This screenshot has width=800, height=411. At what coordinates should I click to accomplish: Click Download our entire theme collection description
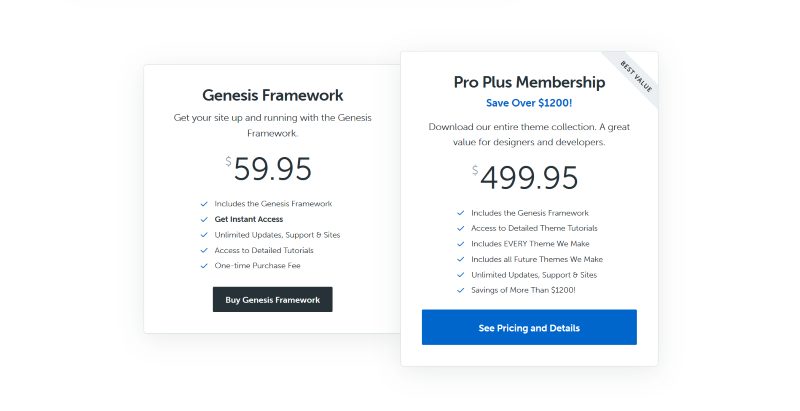(x=529, y=135)
